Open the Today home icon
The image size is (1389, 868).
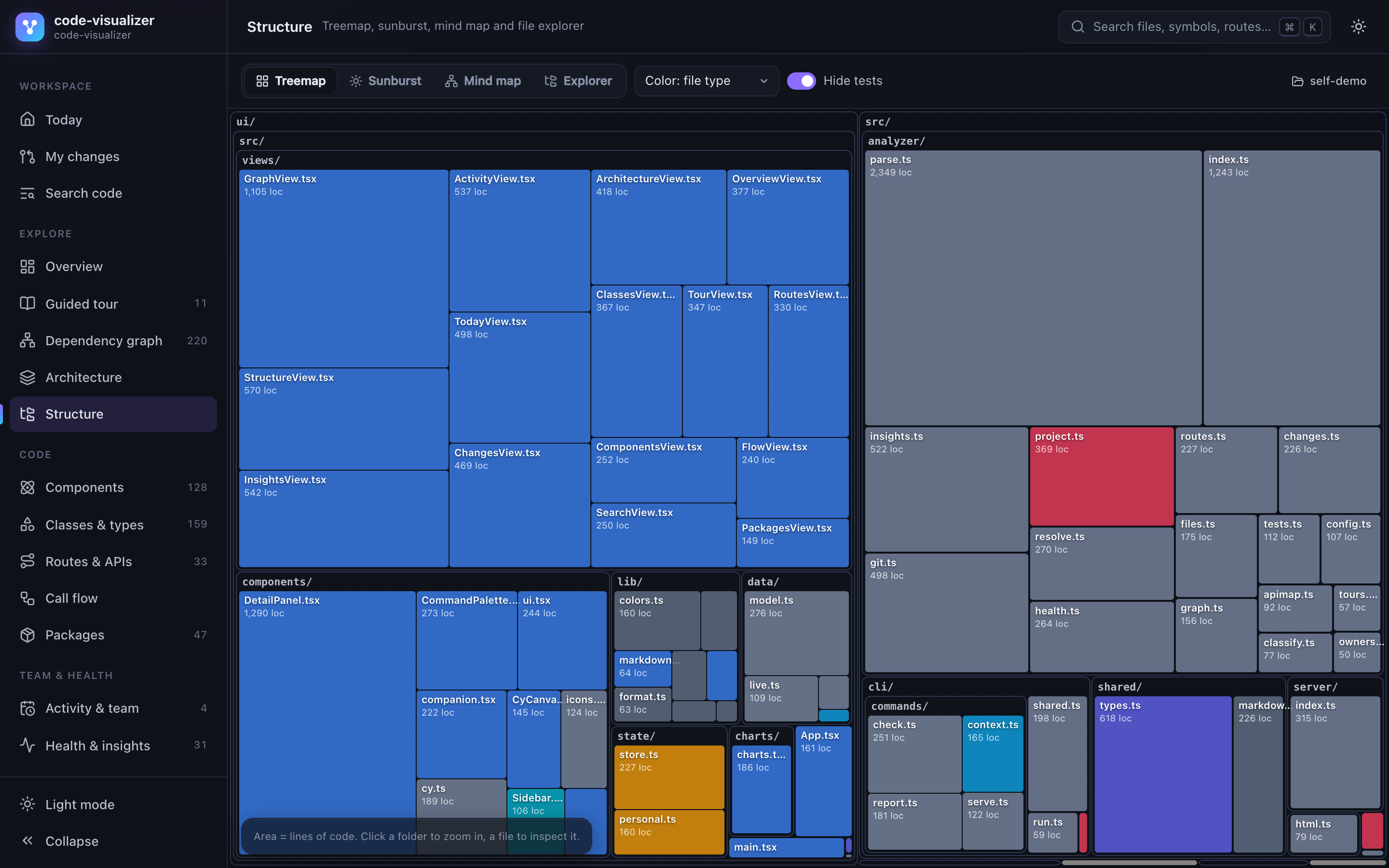[x=27, y=120]
